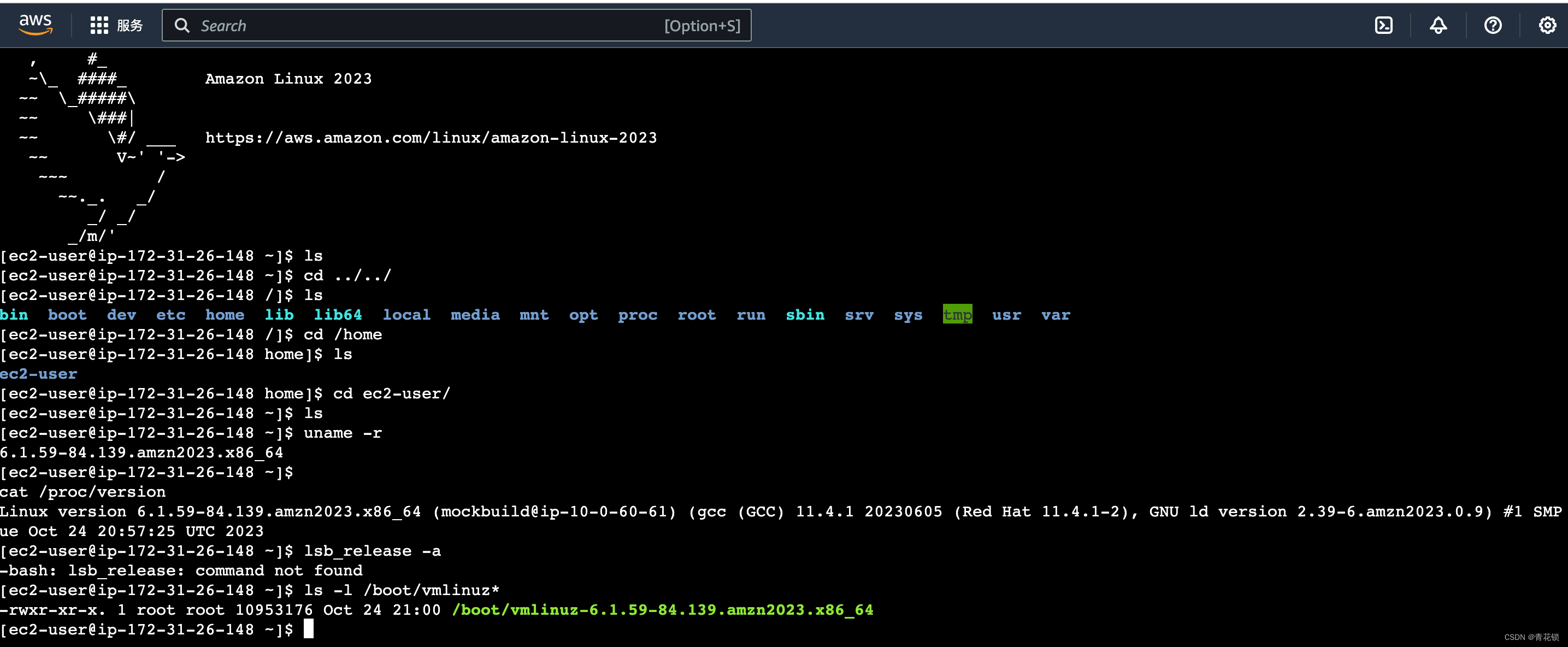
Task: Select the 'mnt' directory name
Action: click(x=534, y=315)
